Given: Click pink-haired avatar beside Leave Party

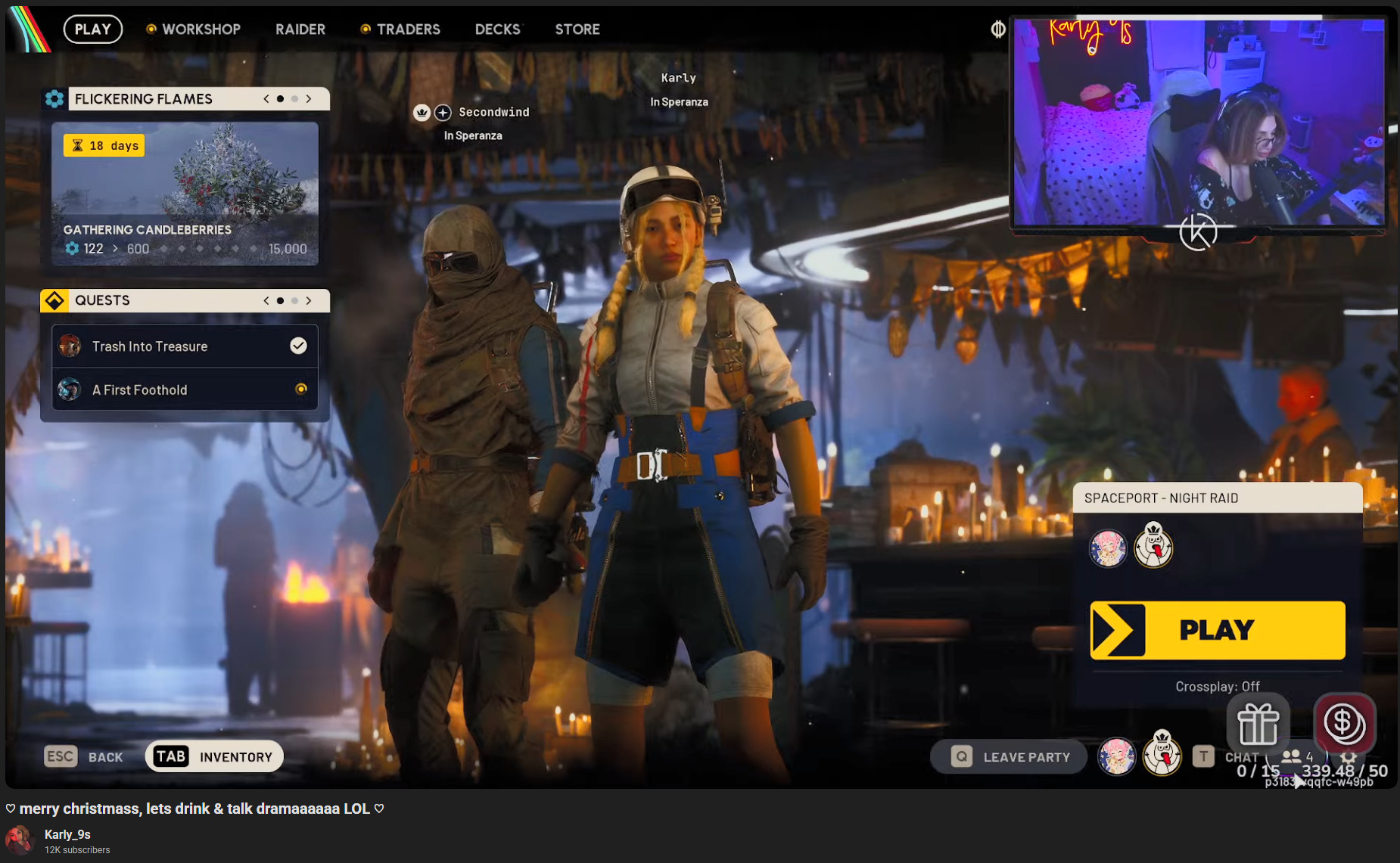Looking at the screenshot, I should point(1117,756).
